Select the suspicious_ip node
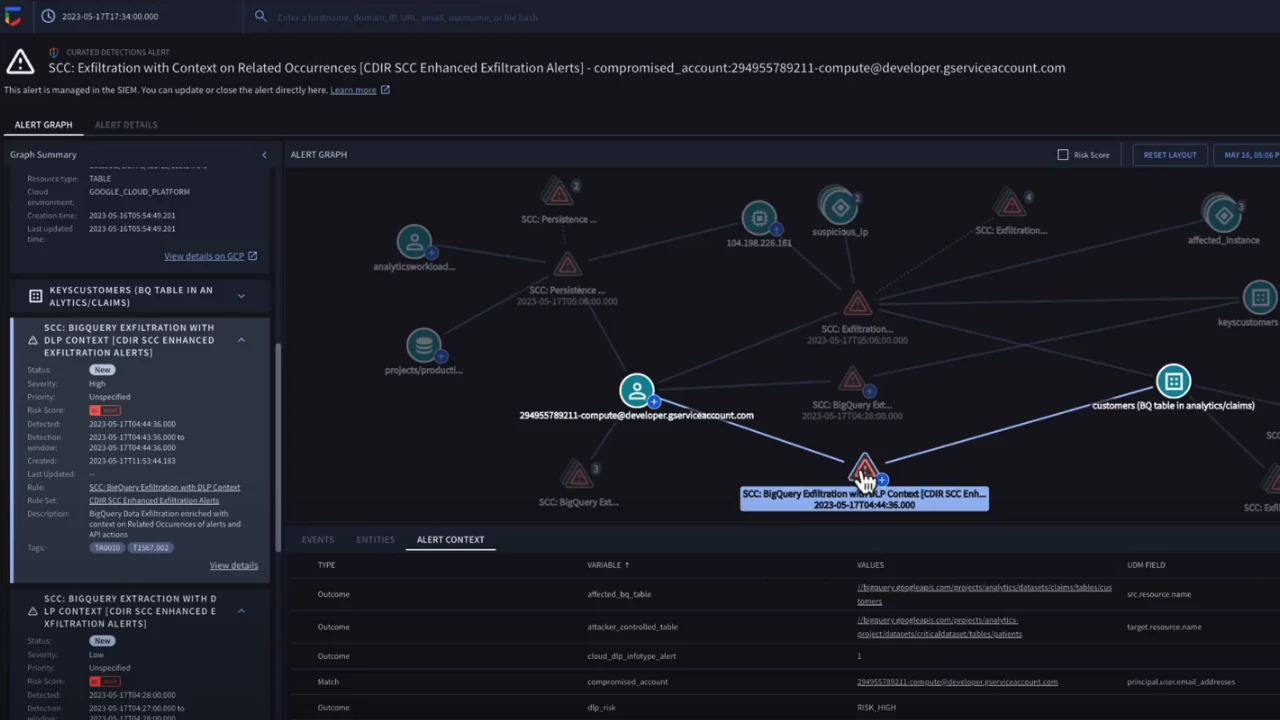This screenshot has width=1280, height=720. click(840, 207)
